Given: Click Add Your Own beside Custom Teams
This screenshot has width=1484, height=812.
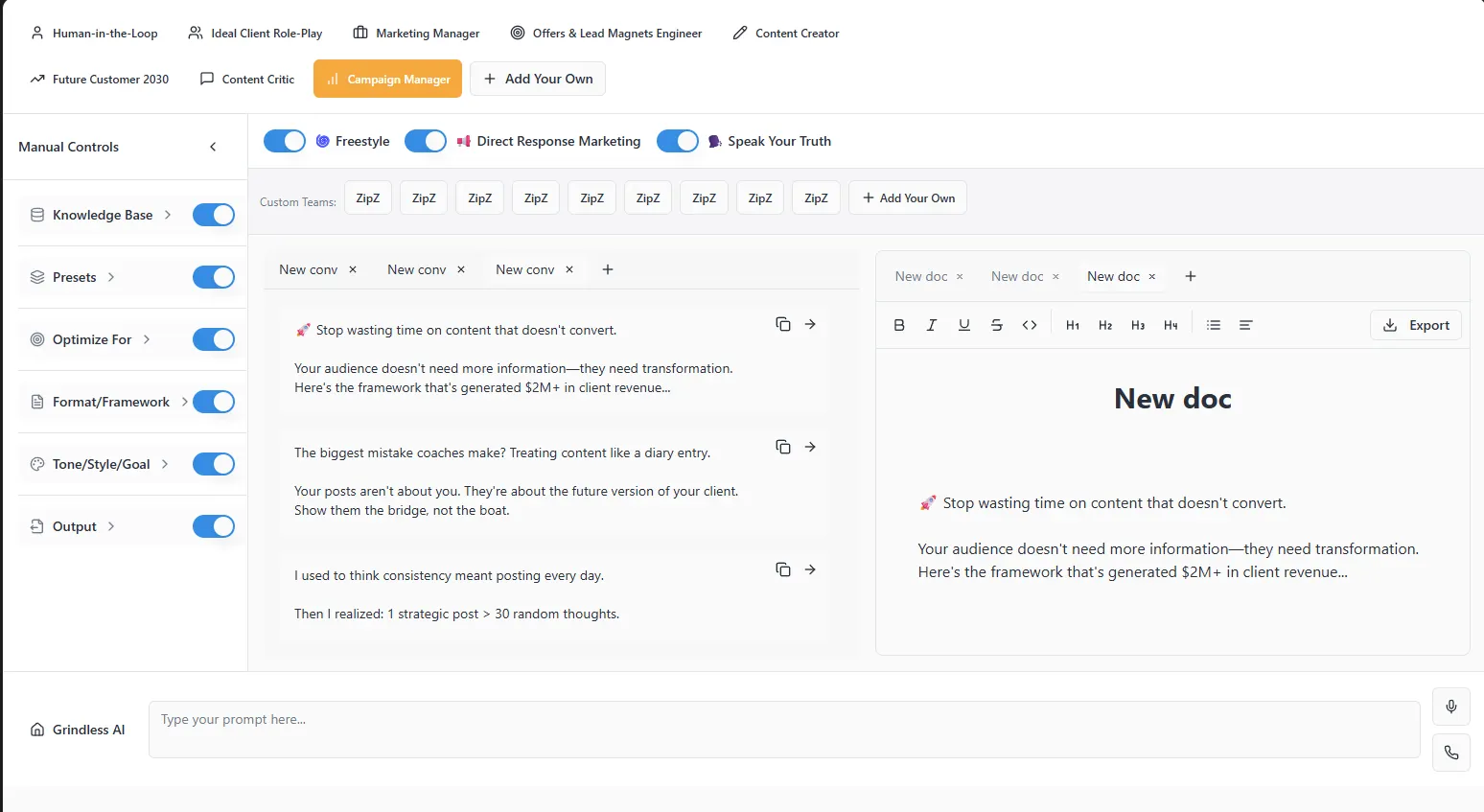Looking at the screenshot, I should (x=908, y=198).
